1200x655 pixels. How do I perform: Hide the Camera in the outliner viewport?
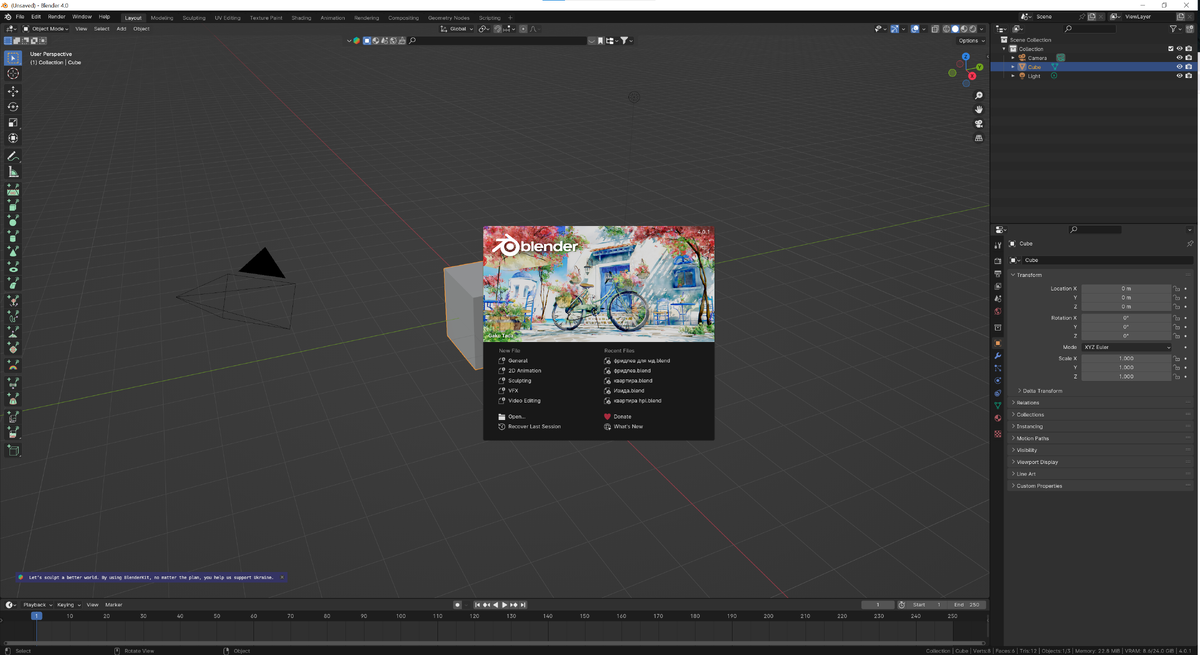1180,58
